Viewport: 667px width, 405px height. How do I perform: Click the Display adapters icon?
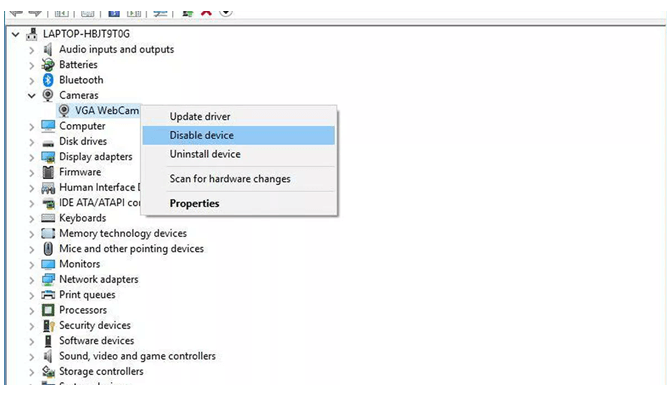coord(48,157)
